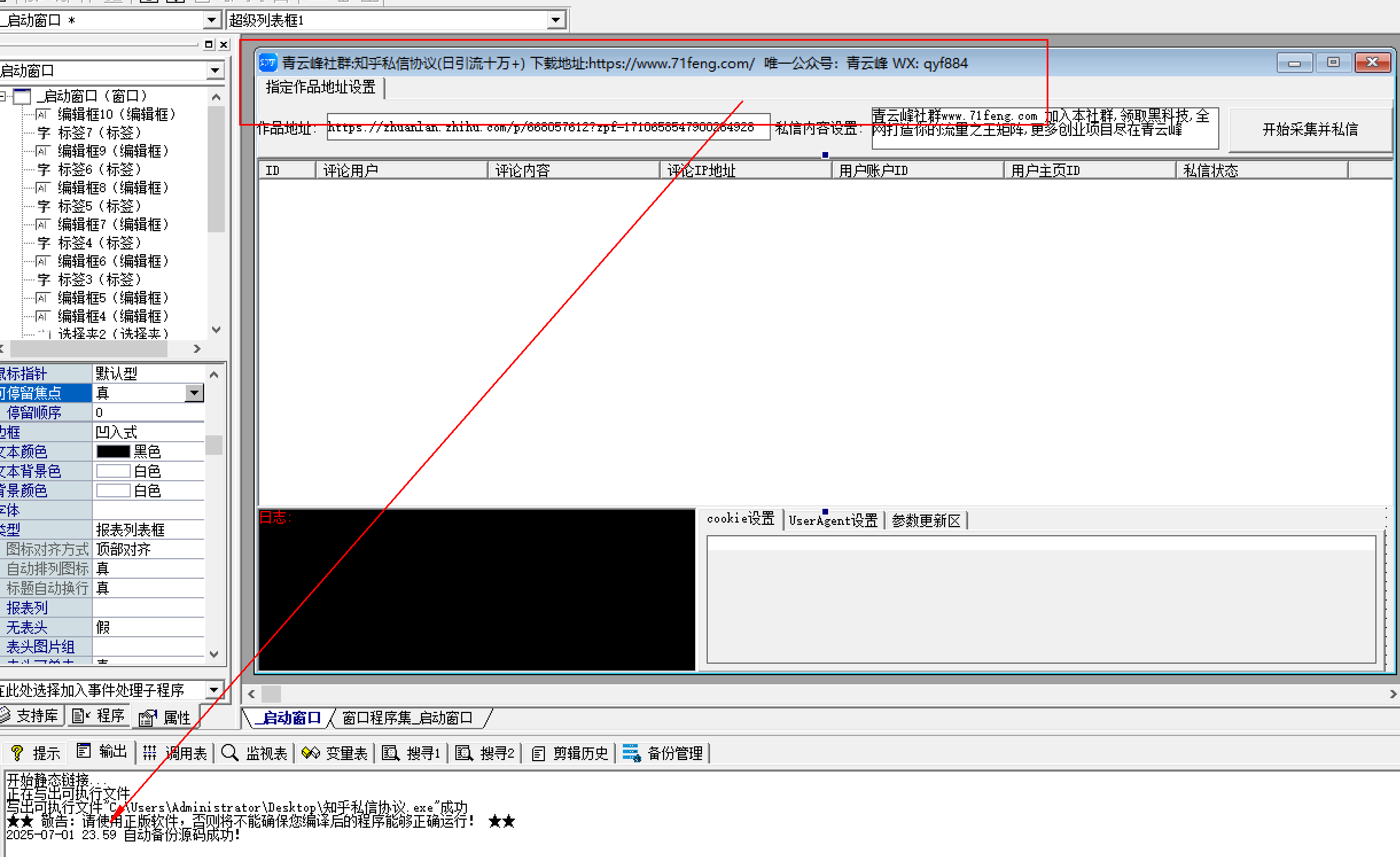Screen dimensions: 1400x857
Task: Click the 表头图片组 property row
Action: pyautogui.click(x=102, y=646)
